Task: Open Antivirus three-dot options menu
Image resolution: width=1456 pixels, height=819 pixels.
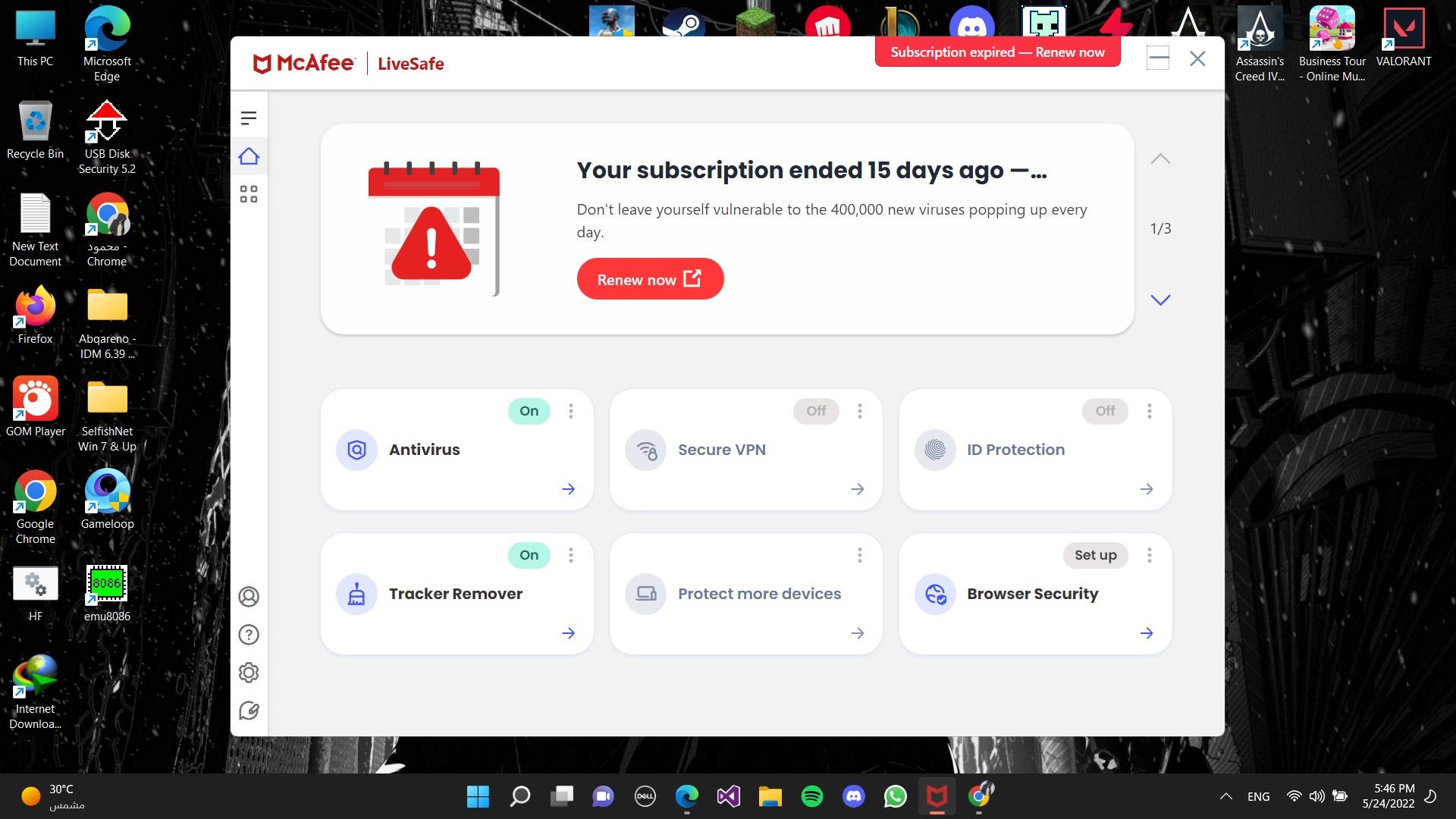Action: click(571, 411)
